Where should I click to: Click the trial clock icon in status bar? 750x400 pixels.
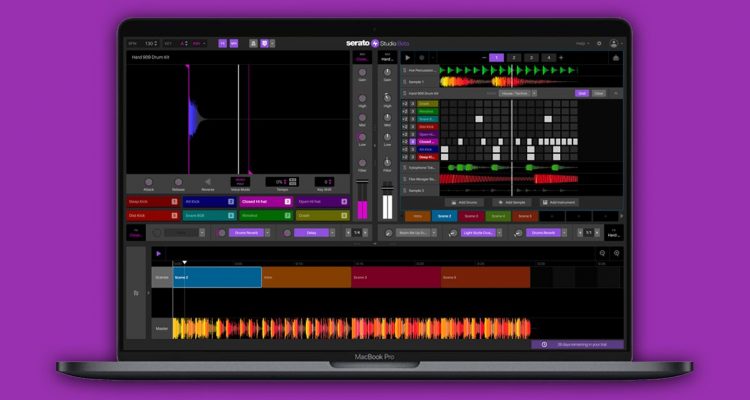pyautogui.click(x=544, y=344)
